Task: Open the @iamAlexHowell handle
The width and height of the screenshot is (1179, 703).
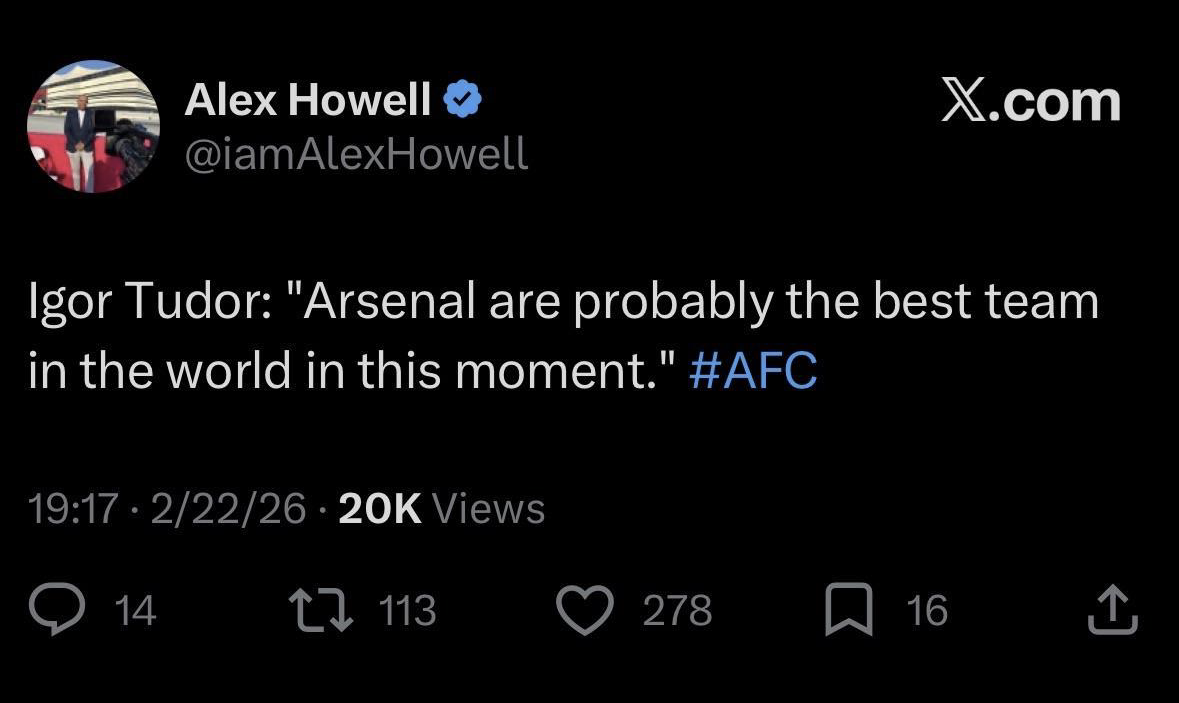Action: pos(356,154)
